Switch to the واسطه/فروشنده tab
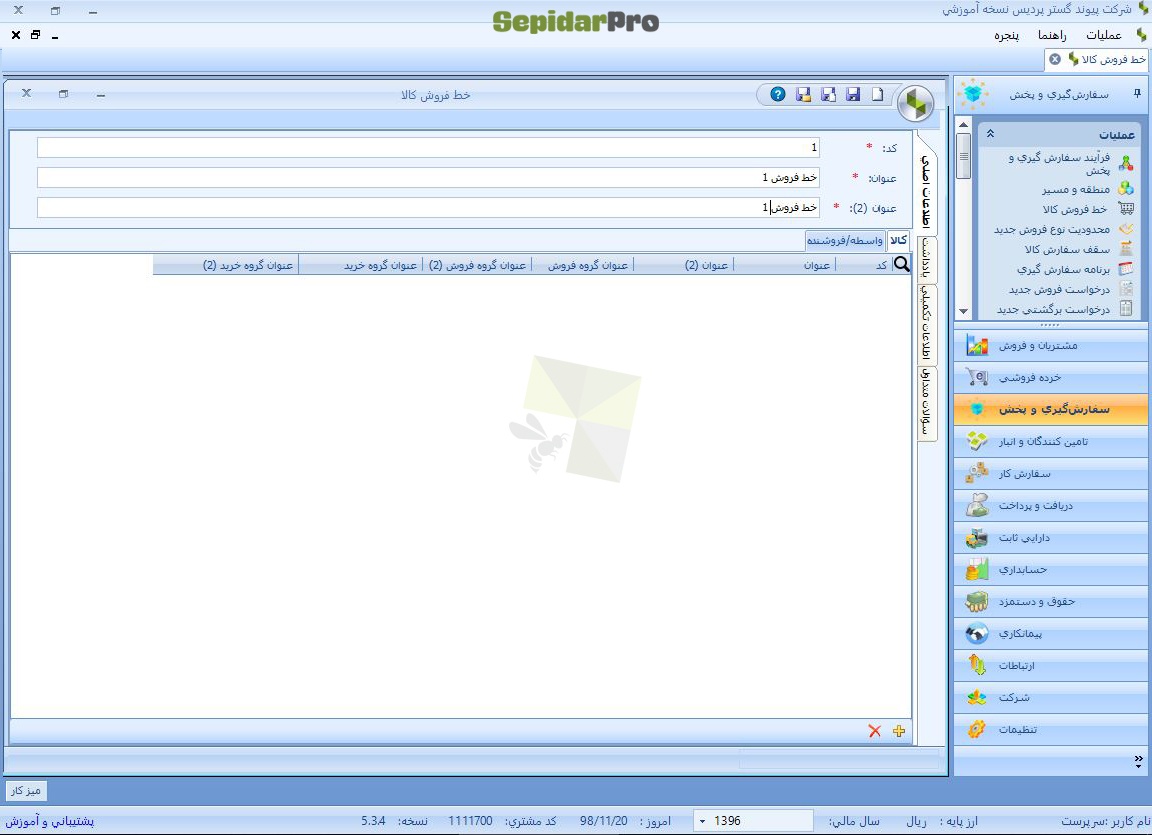Screen dimensions: 1152x835 845,240
